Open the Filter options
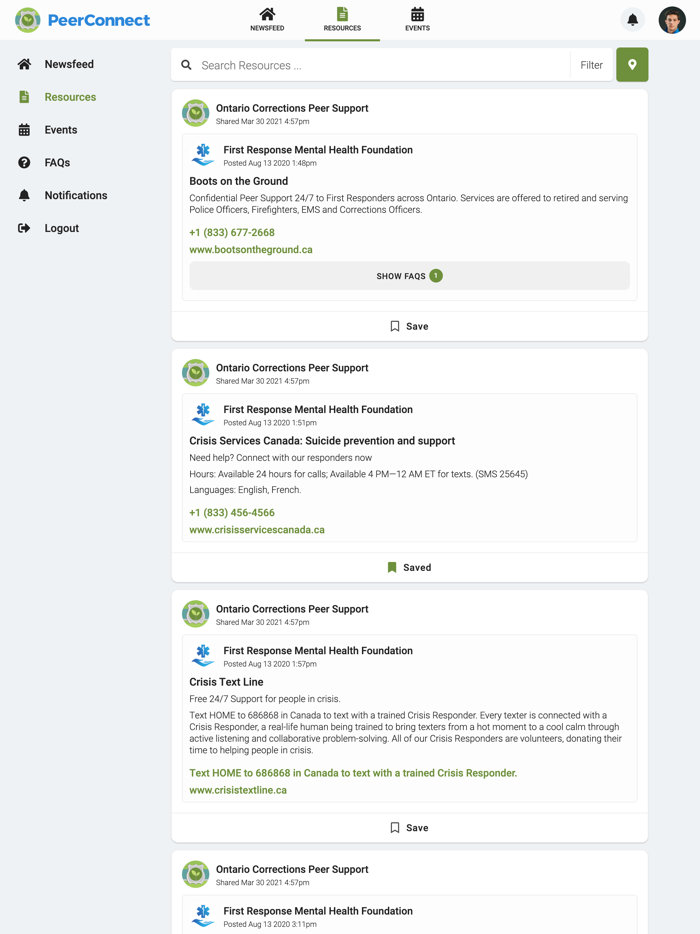This screenshot has width=700, height=934. 591,64
